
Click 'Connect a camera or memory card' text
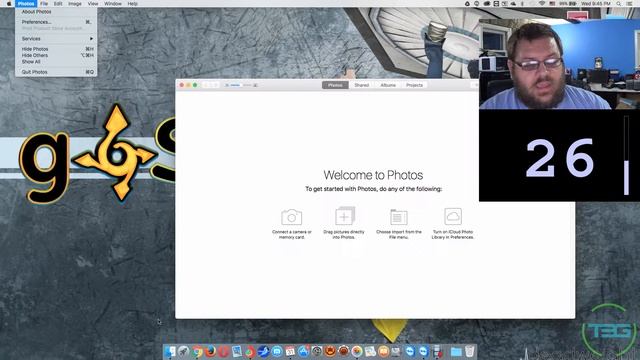(x=291, y=234)
